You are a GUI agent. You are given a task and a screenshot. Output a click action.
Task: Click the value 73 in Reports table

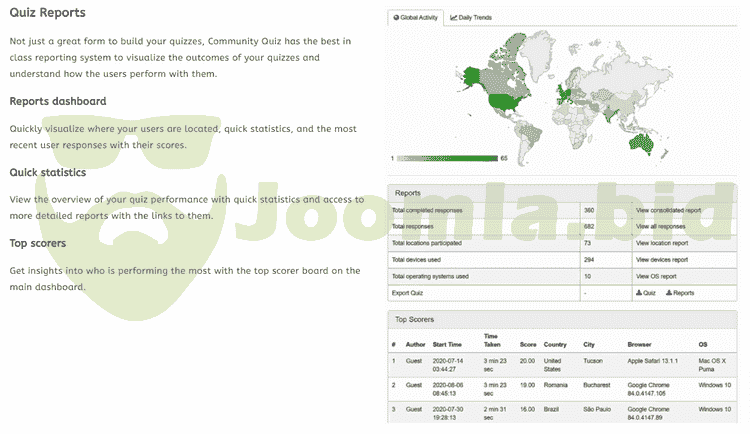(x=587, y=243)
